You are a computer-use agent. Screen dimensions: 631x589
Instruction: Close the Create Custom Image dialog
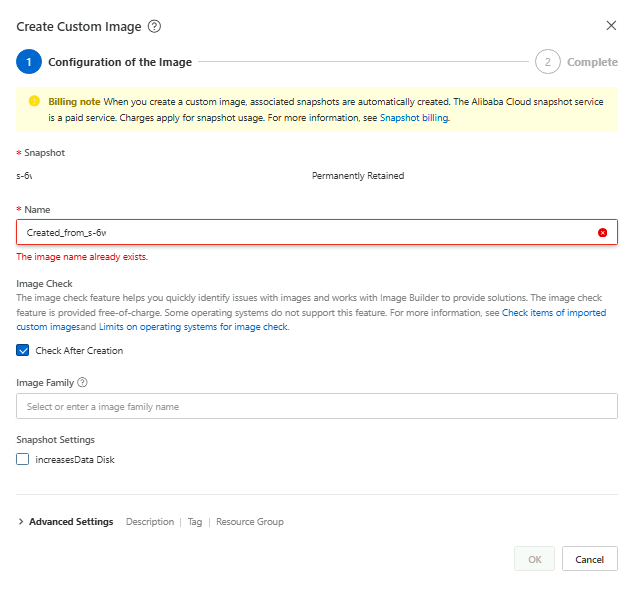(611, 25)
